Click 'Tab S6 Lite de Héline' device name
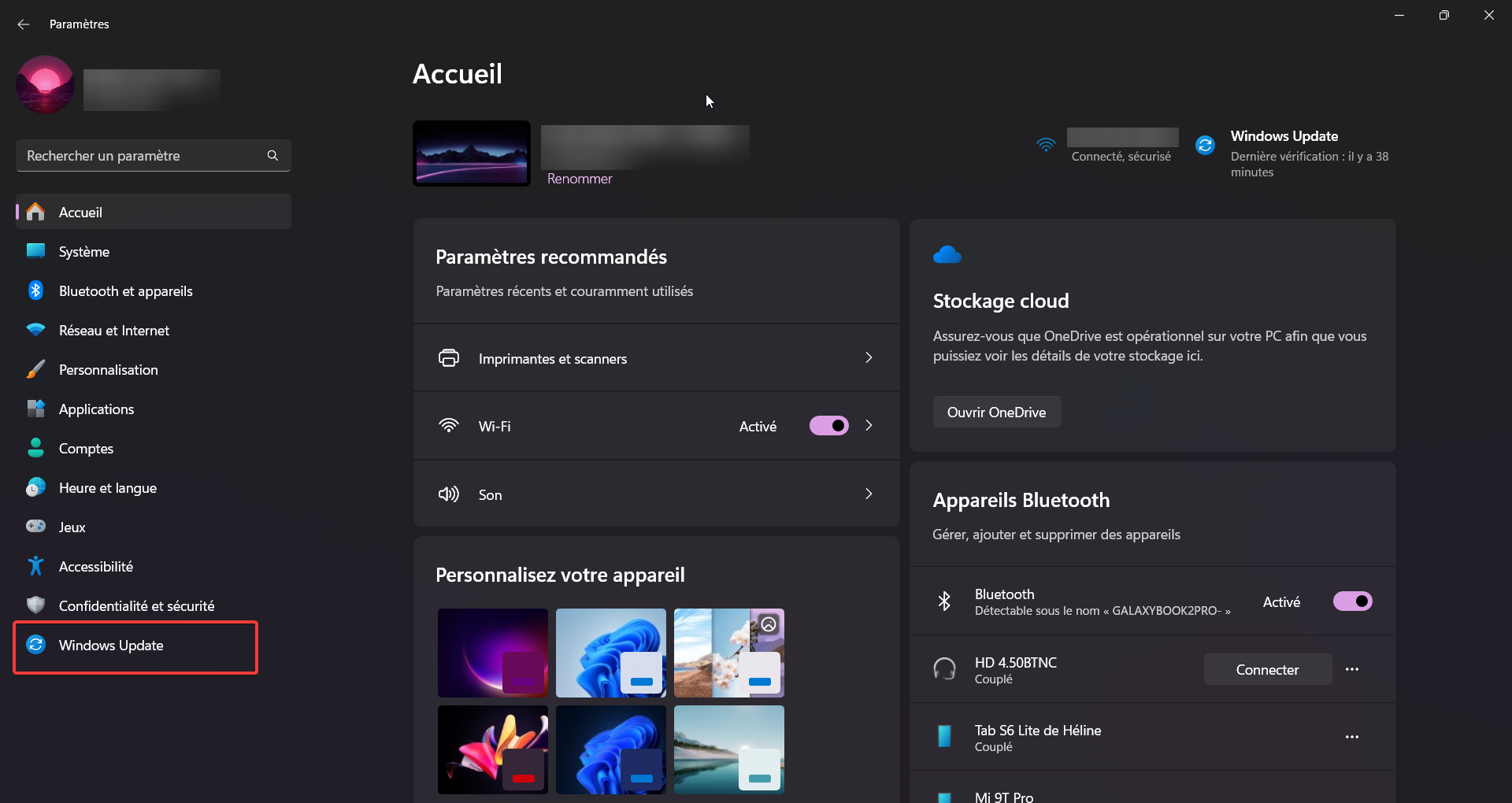 click(1037, 730)
